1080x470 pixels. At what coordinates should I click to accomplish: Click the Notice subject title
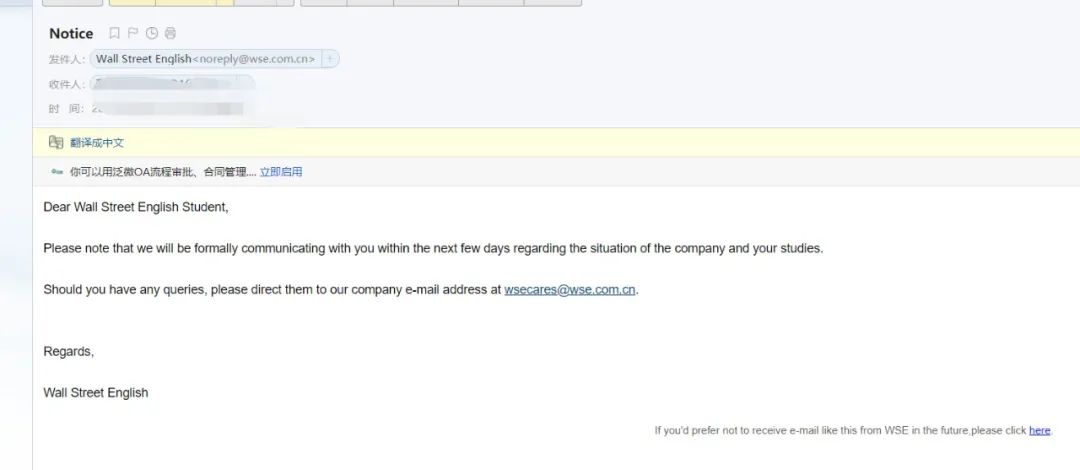(71, 34)
